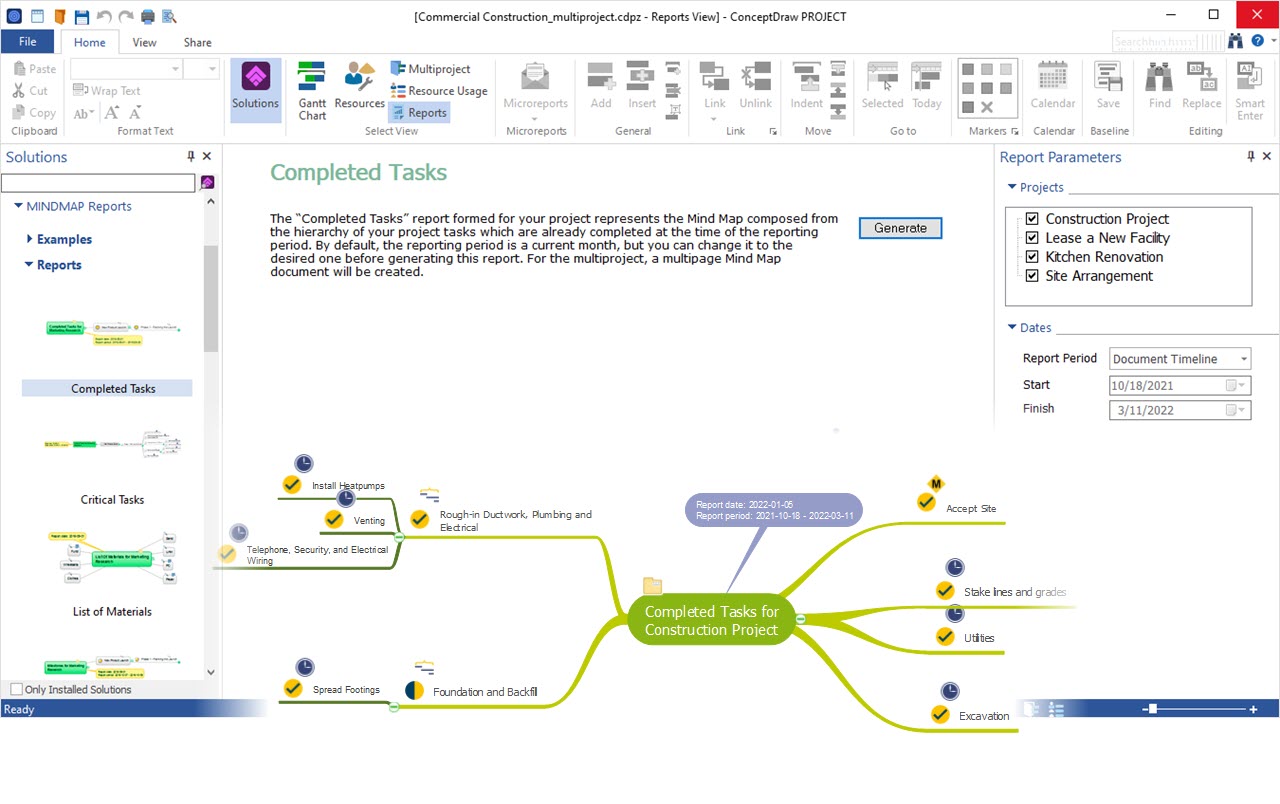Pin the Report Parameters panel with pushpin
Screen dimensions: 1280x804
pyautogui.click(x=1250, y=157)
